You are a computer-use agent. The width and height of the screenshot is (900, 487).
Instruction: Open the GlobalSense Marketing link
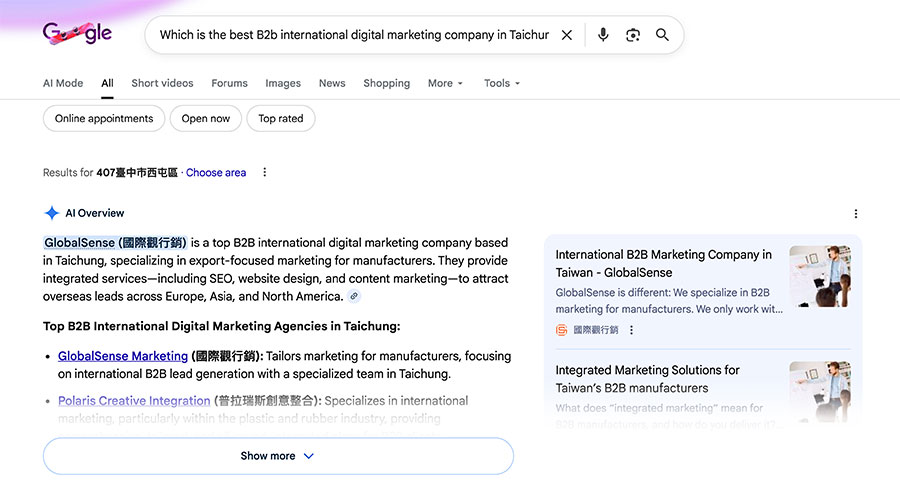(x=123, y=356)
